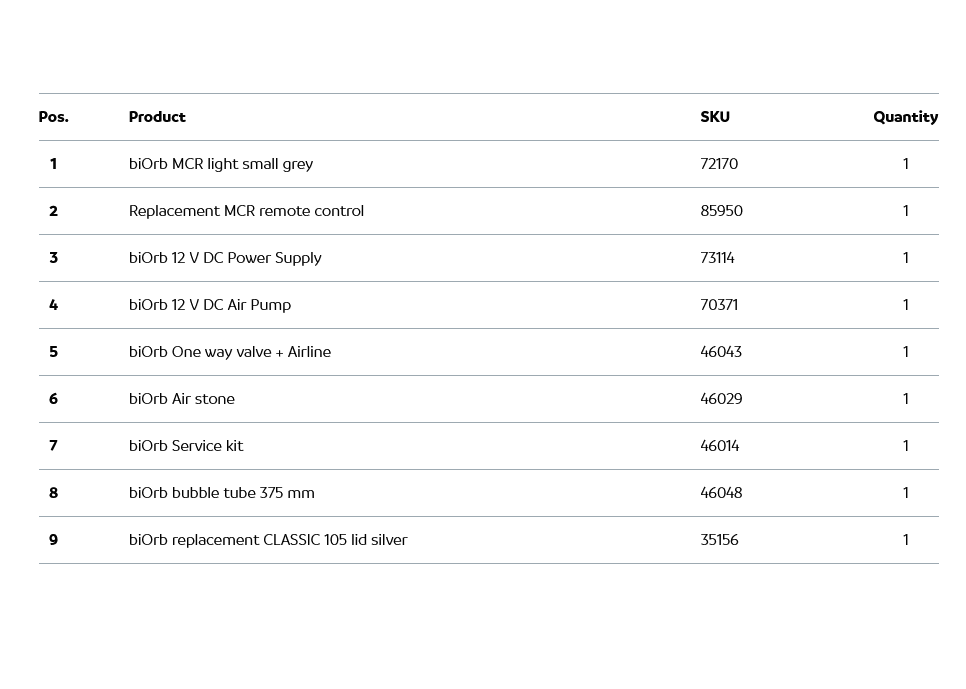Click the quantity value for SKU 46029
The width and height of the screenshot is (966, 689).
click(906, 399)
